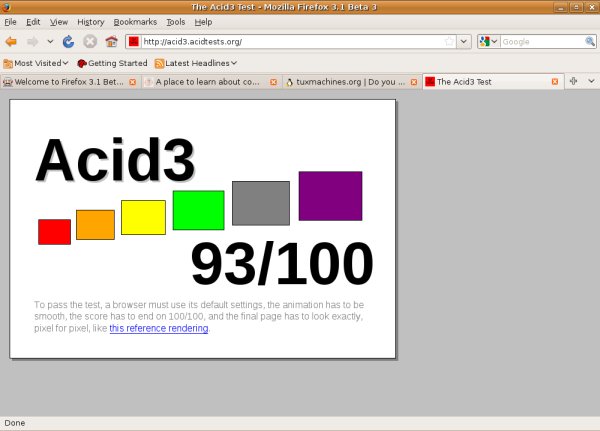Open the Edit menu
600x431 pixels.
pyautogui.click(x=33, y=22)
